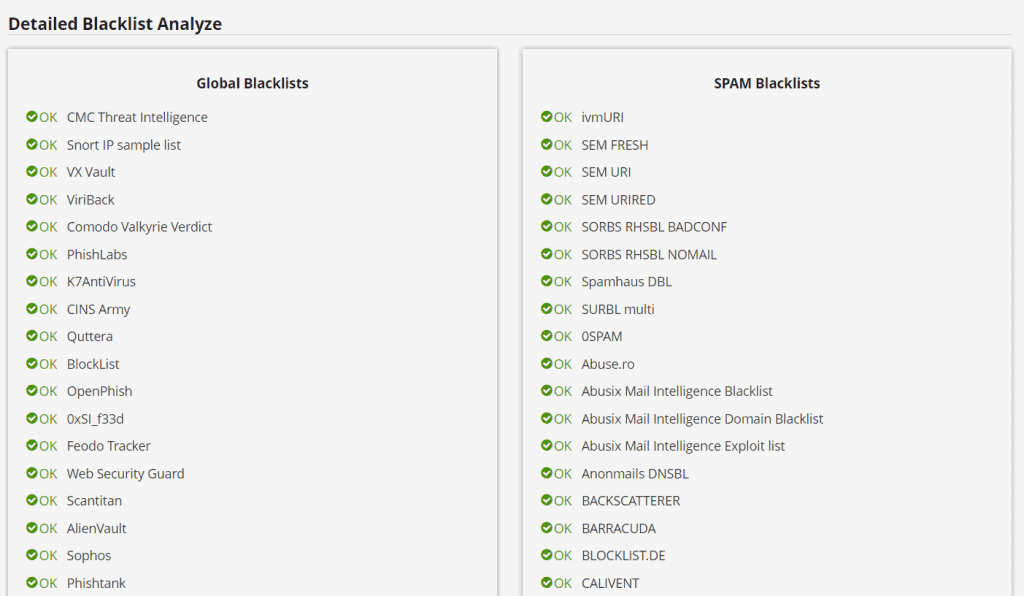Click the SPAM Blacklists heading
The height and width of the screenshot is (596, 1024).
(767, 84)
